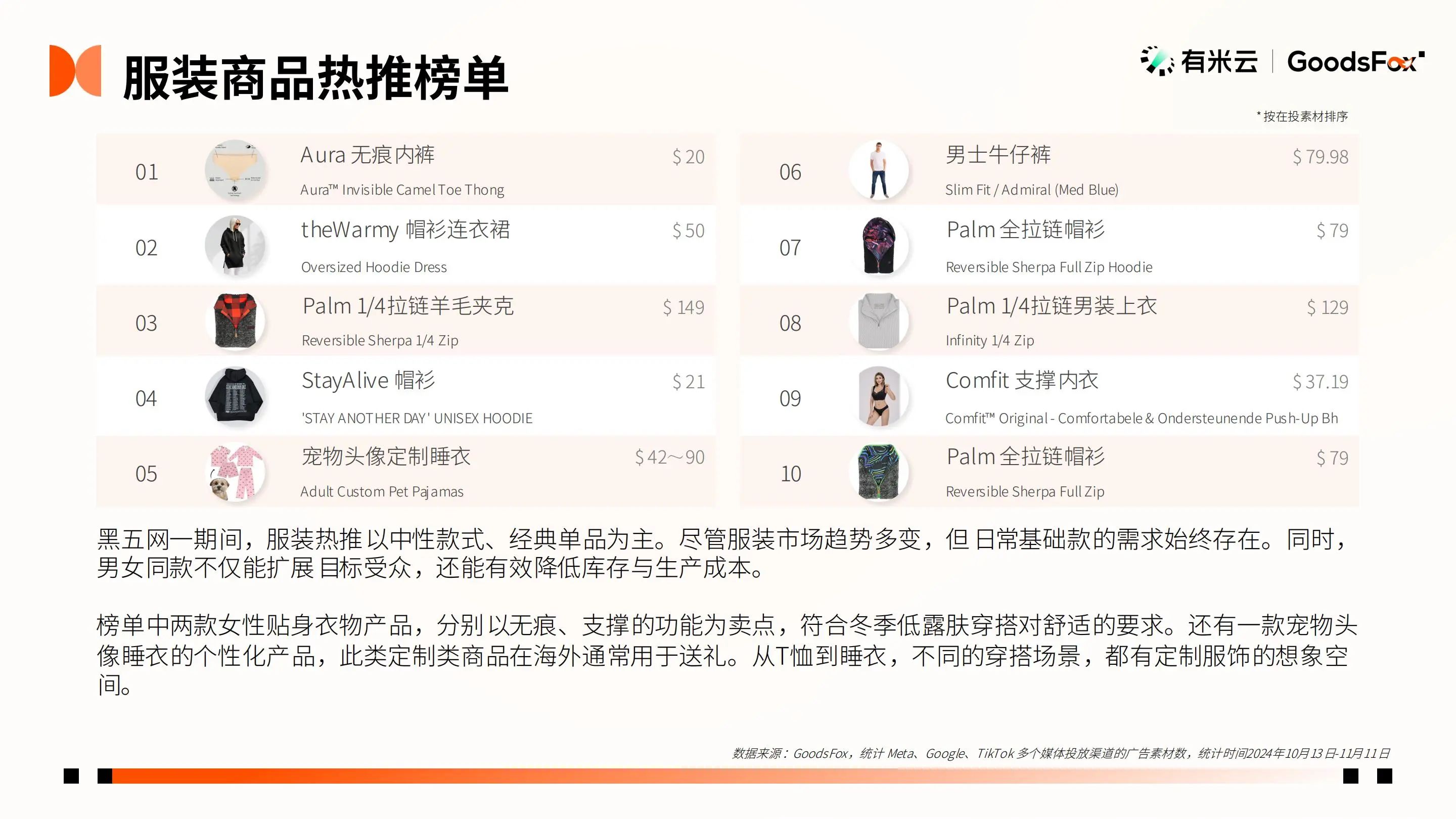Click the $ 50 price
The height and width of the screenshot is (819, 1456).
689,231
